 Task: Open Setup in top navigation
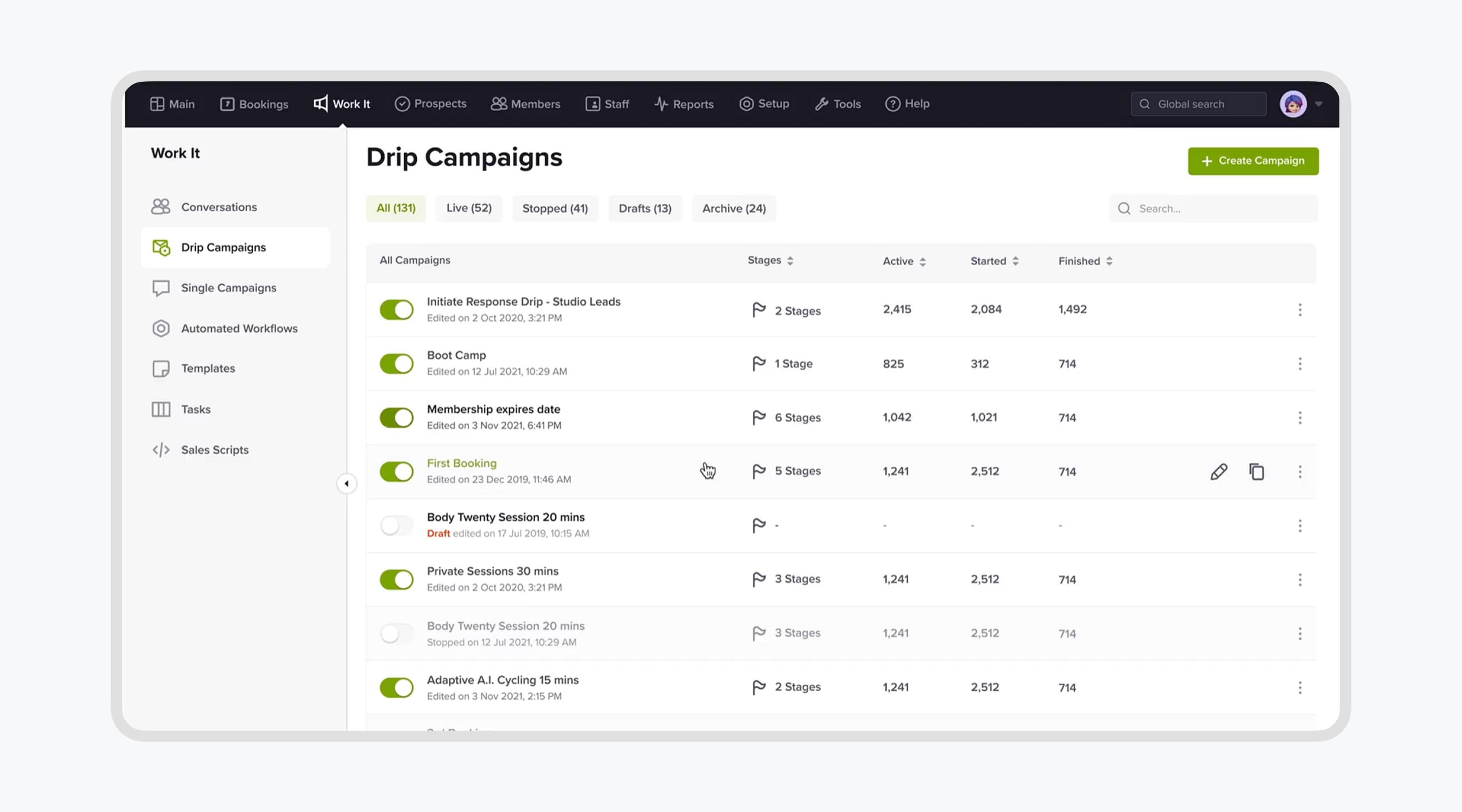[764, 104]
